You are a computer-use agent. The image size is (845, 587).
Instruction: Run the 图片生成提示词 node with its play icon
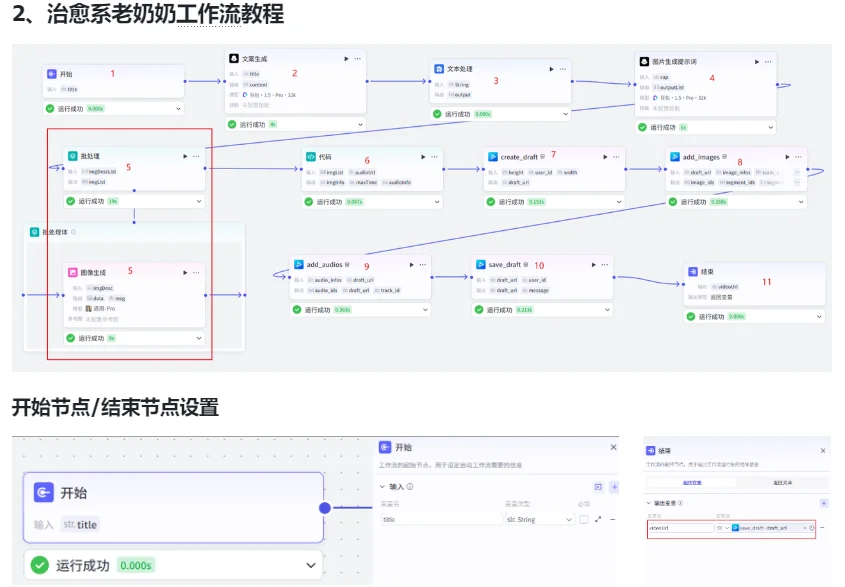[757, 62]
